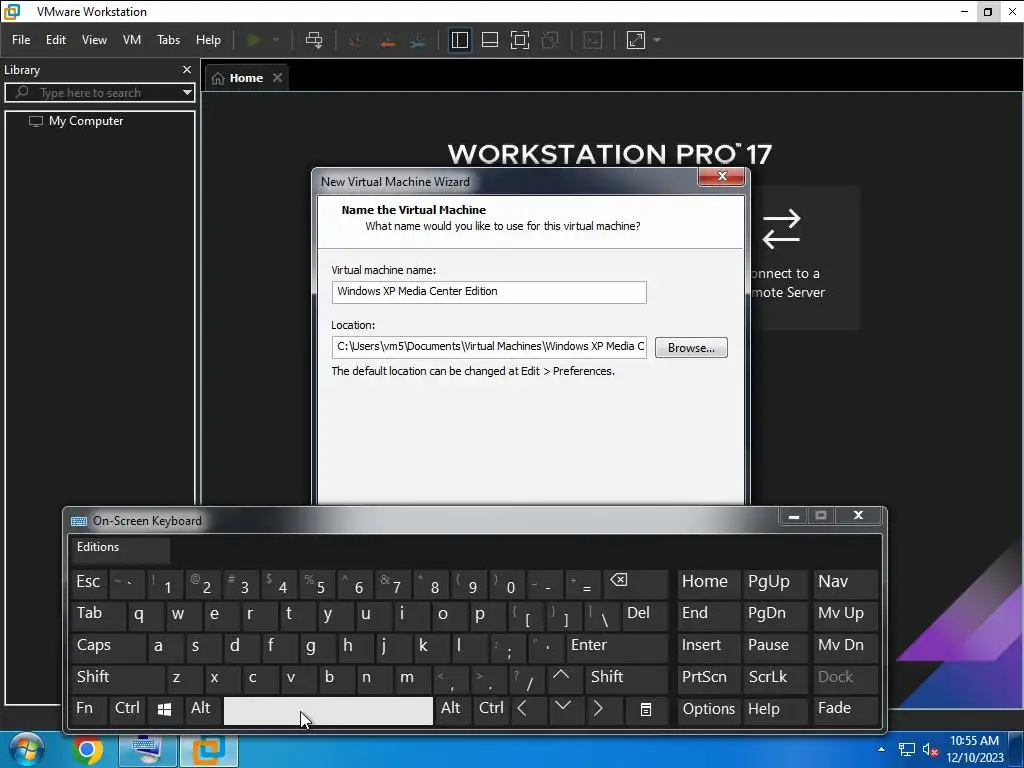Image resolution: width=1024 pixels, height=768 pixels.
Task: Show hidden tray icons arrow
Action: (882, 750)
